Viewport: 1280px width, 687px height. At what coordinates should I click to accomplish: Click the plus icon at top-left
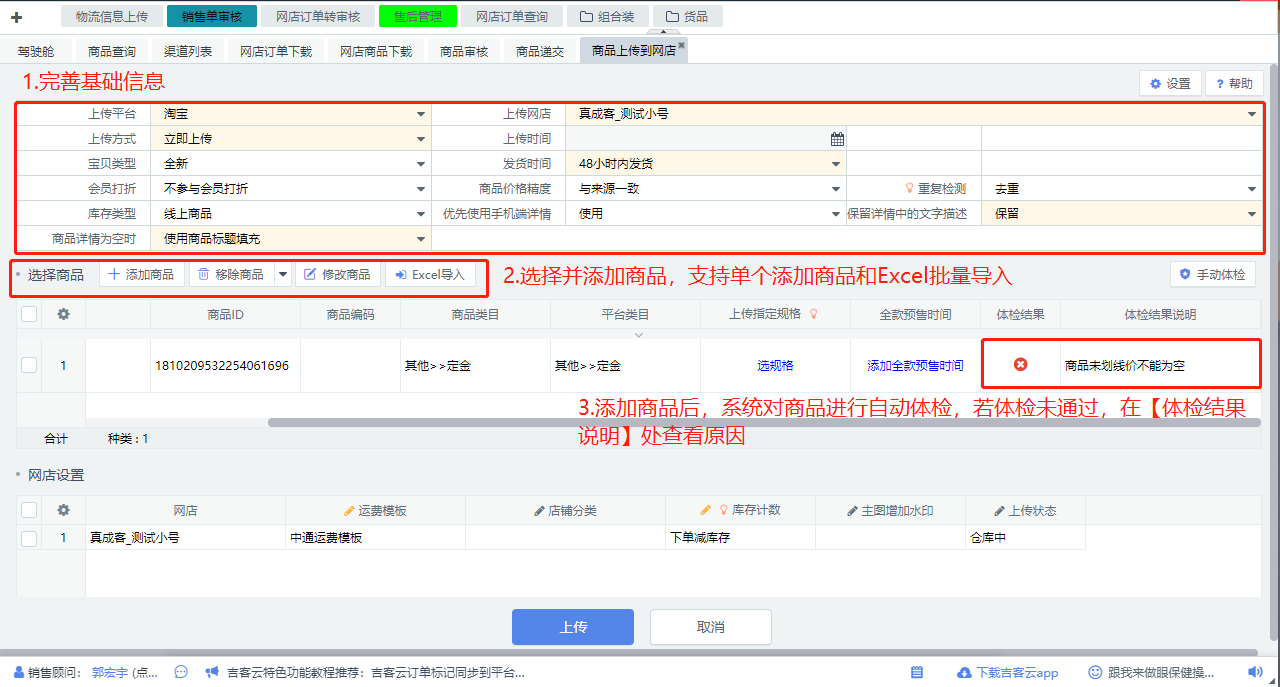16,17
